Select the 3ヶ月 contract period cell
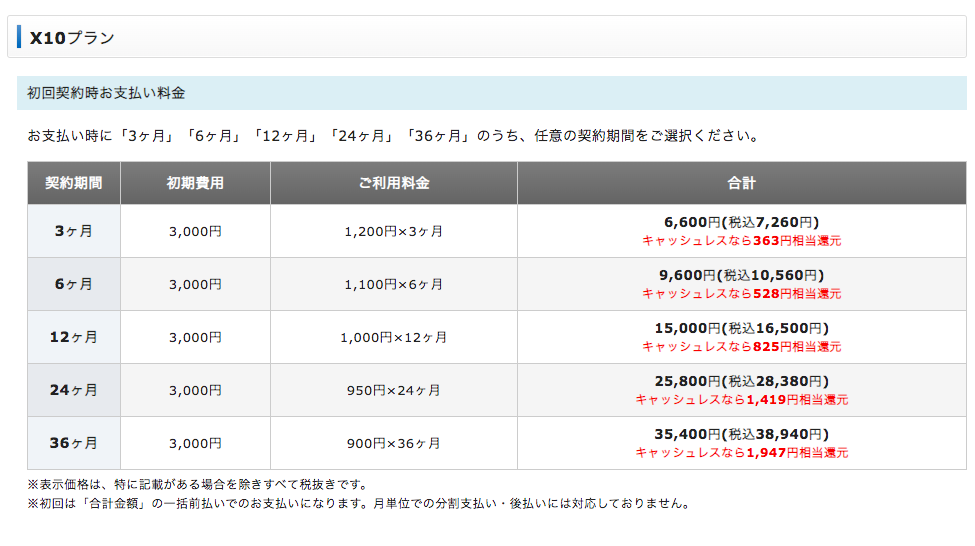Screen dimensions: 975x546 (x=73, y=231)
